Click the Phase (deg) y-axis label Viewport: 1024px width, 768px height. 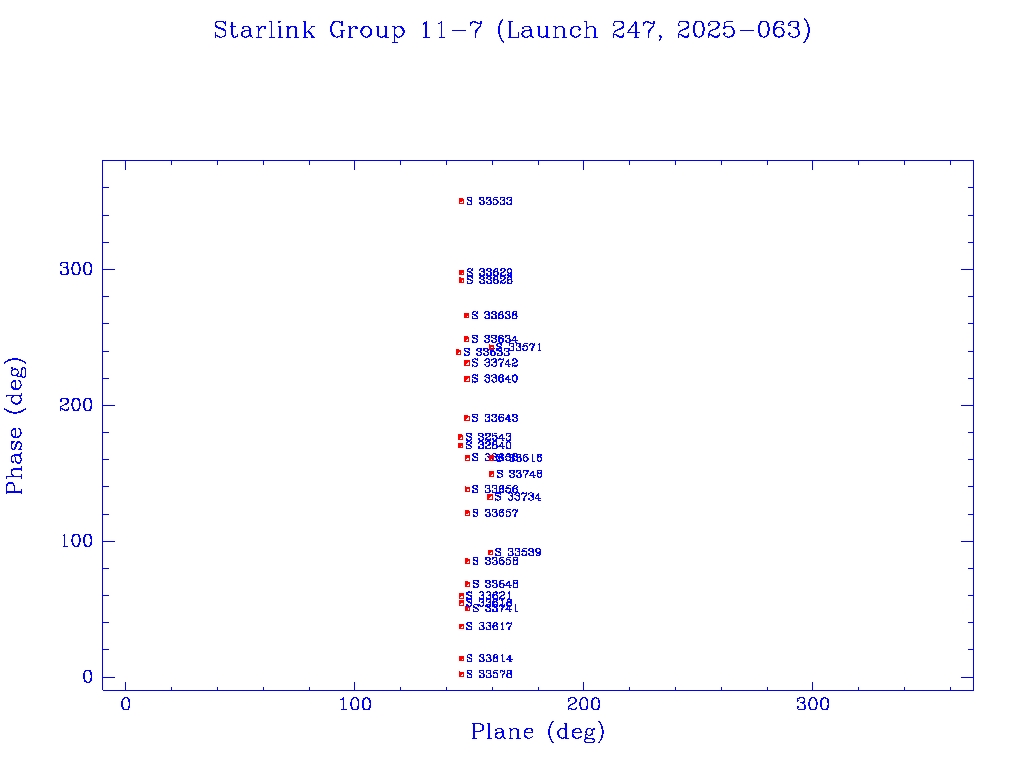click(15, 425)
